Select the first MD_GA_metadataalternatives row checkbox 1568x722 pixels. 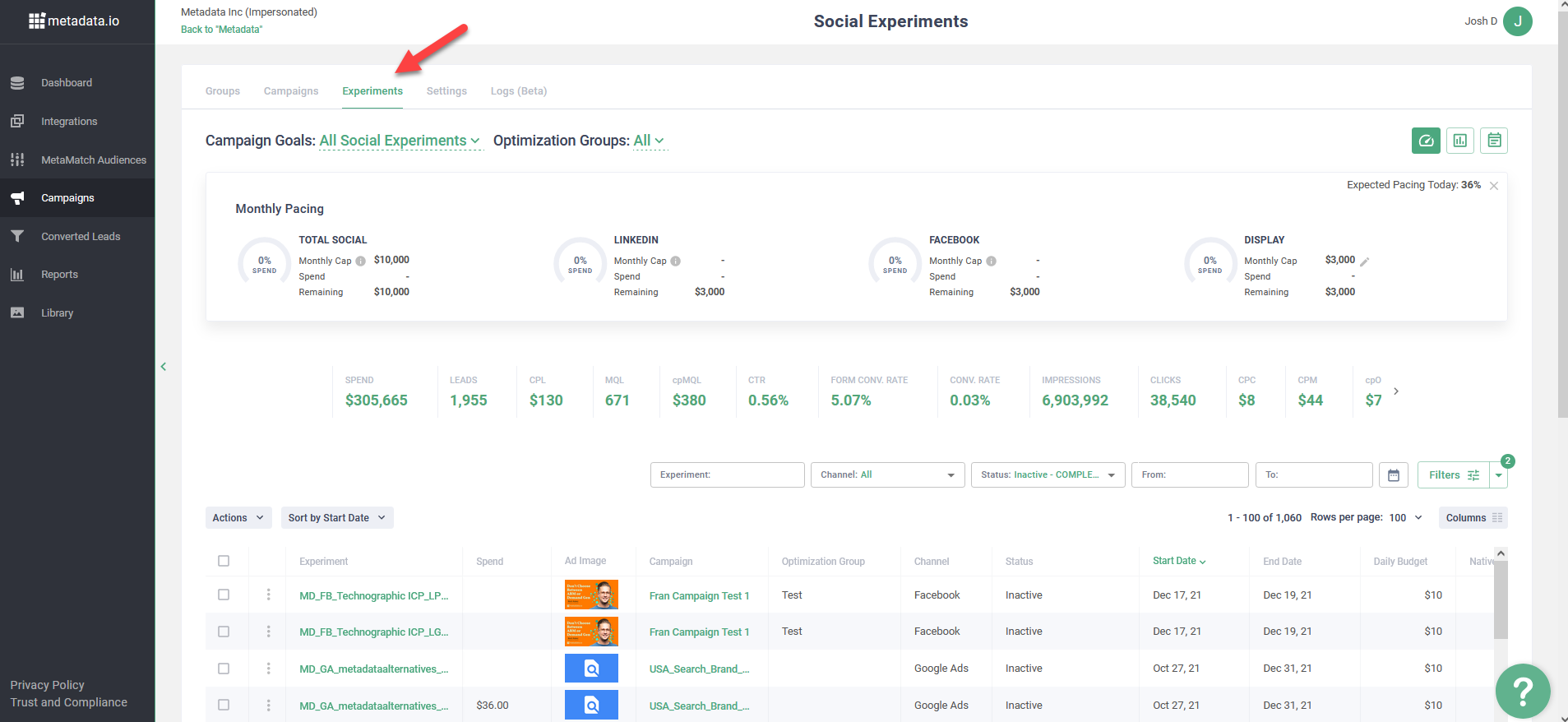tap(224, 669)
